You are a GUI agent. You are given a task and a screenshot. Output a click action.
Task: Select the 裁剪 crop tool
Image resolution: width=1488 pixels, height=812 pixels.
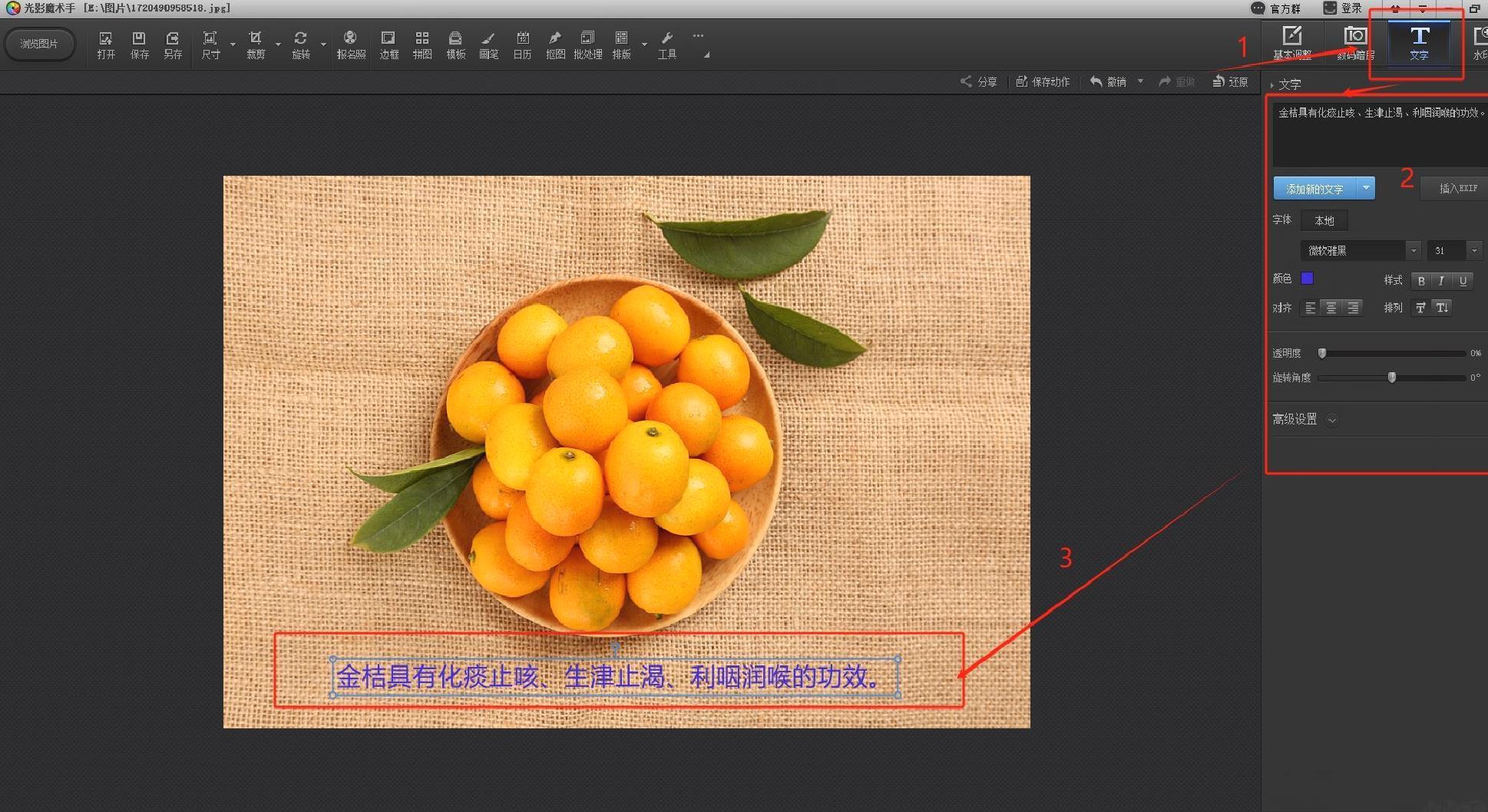[256, 45]
